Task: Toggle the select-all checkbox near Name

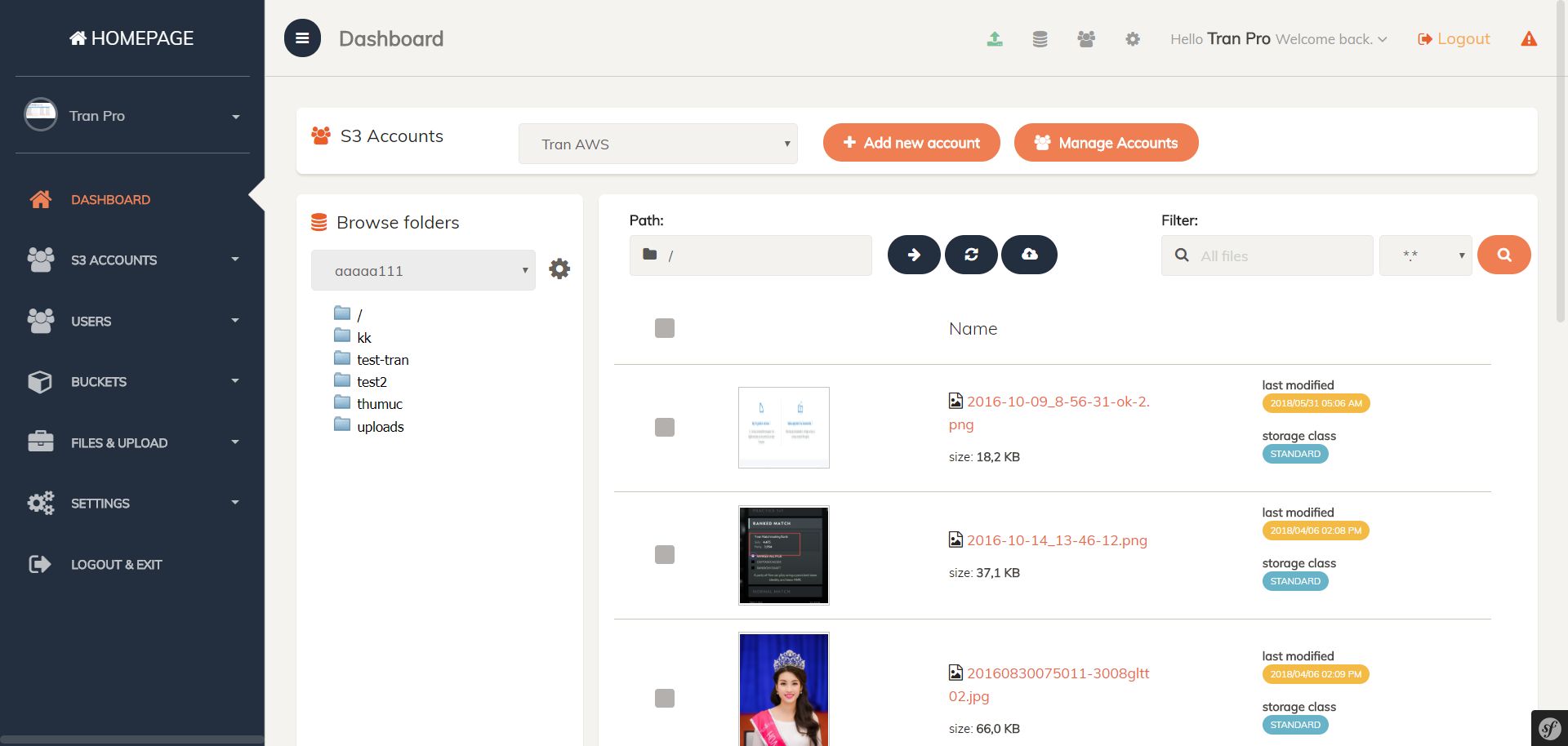Action: pyautogui.click(x=665, y=328)
